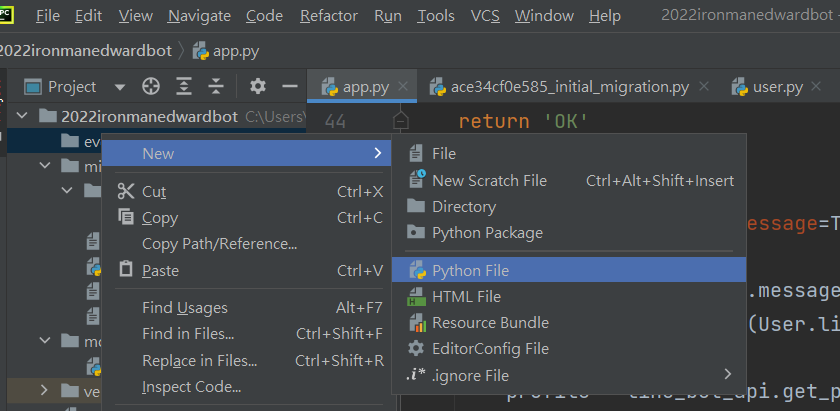840x411 pixels.
Task: Open the Window menu
Action: 544,16
